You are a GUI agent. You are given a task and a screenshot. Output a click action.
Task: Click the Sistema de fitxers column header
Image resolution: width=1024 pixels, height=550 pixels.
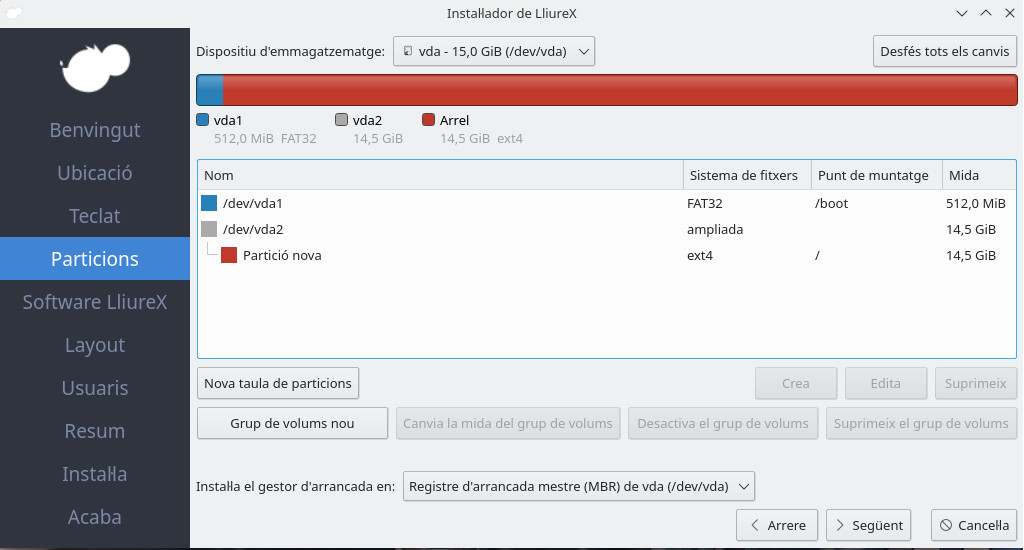click(x=747, y=175)
